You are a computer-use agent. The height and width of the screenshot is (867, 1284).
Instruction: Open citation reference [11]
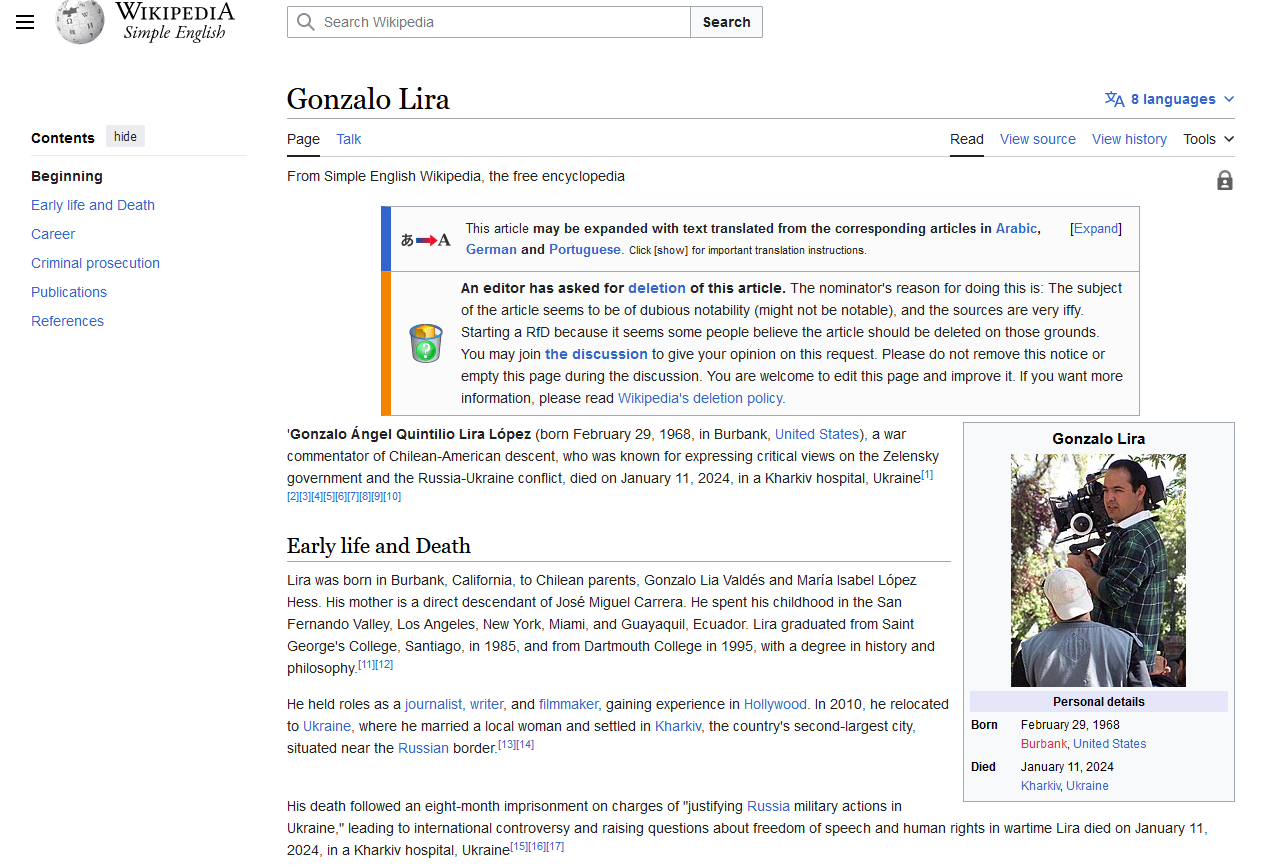pos(366,665)
